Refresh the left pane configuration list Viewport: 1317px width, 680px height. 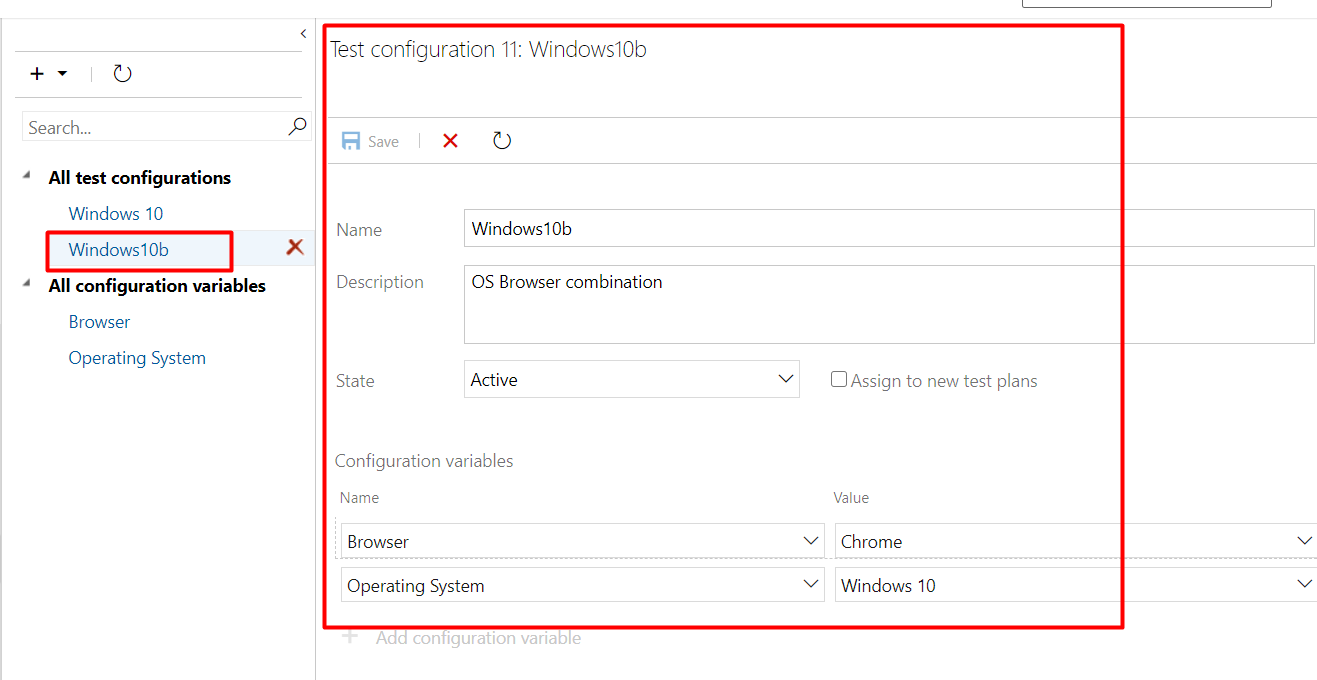pyautogui.click(x=122, y=74)
